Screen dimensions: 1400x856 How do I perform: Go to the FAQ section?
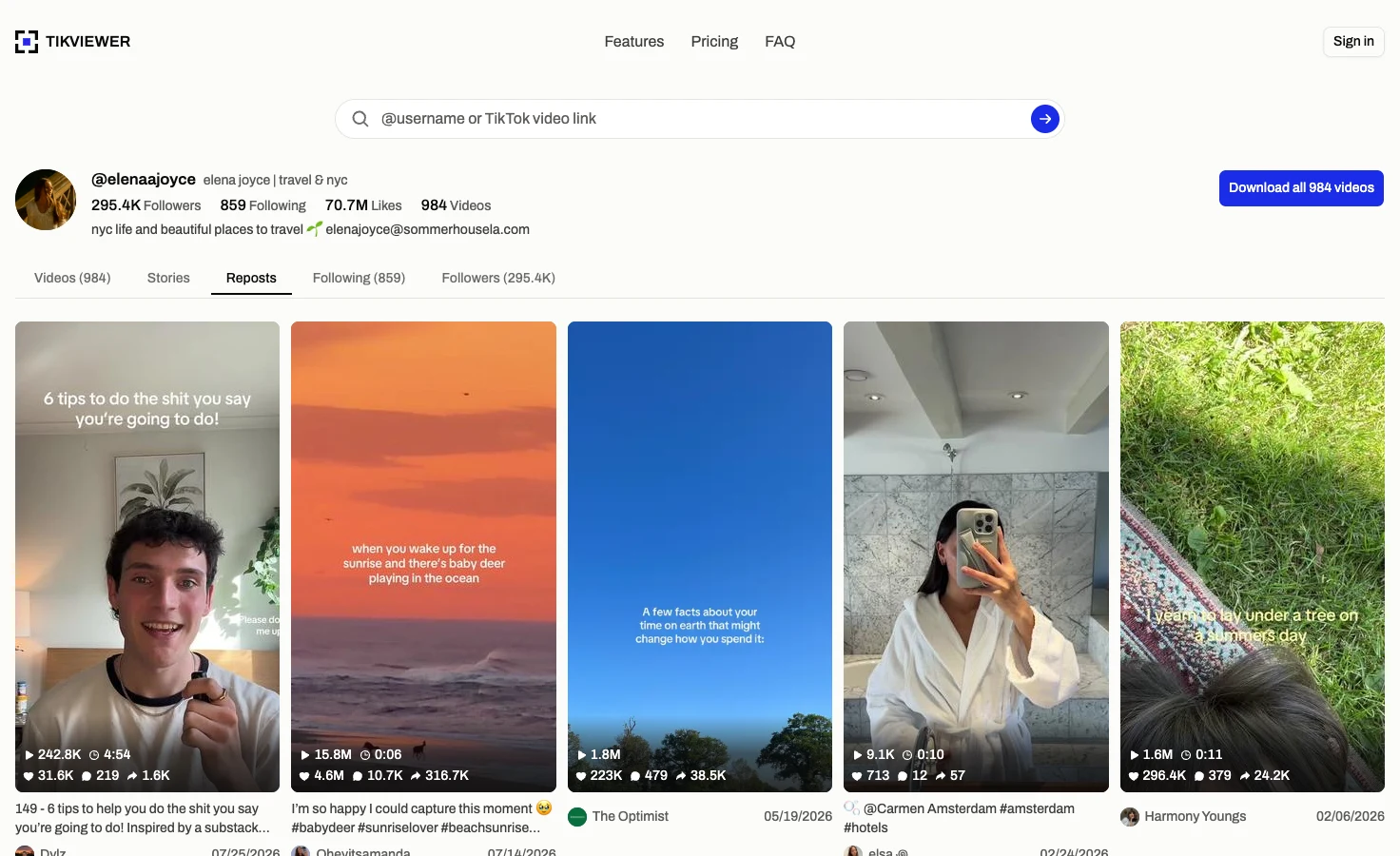pyautogui.click(x=780, y=42)
